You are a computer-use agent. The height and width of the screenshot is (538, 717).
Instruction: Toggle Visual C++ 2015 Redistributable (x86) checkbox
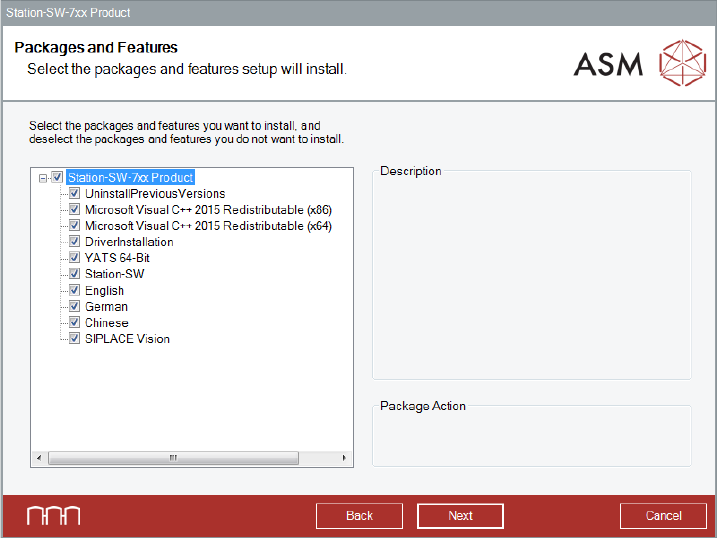pos(74,209)
